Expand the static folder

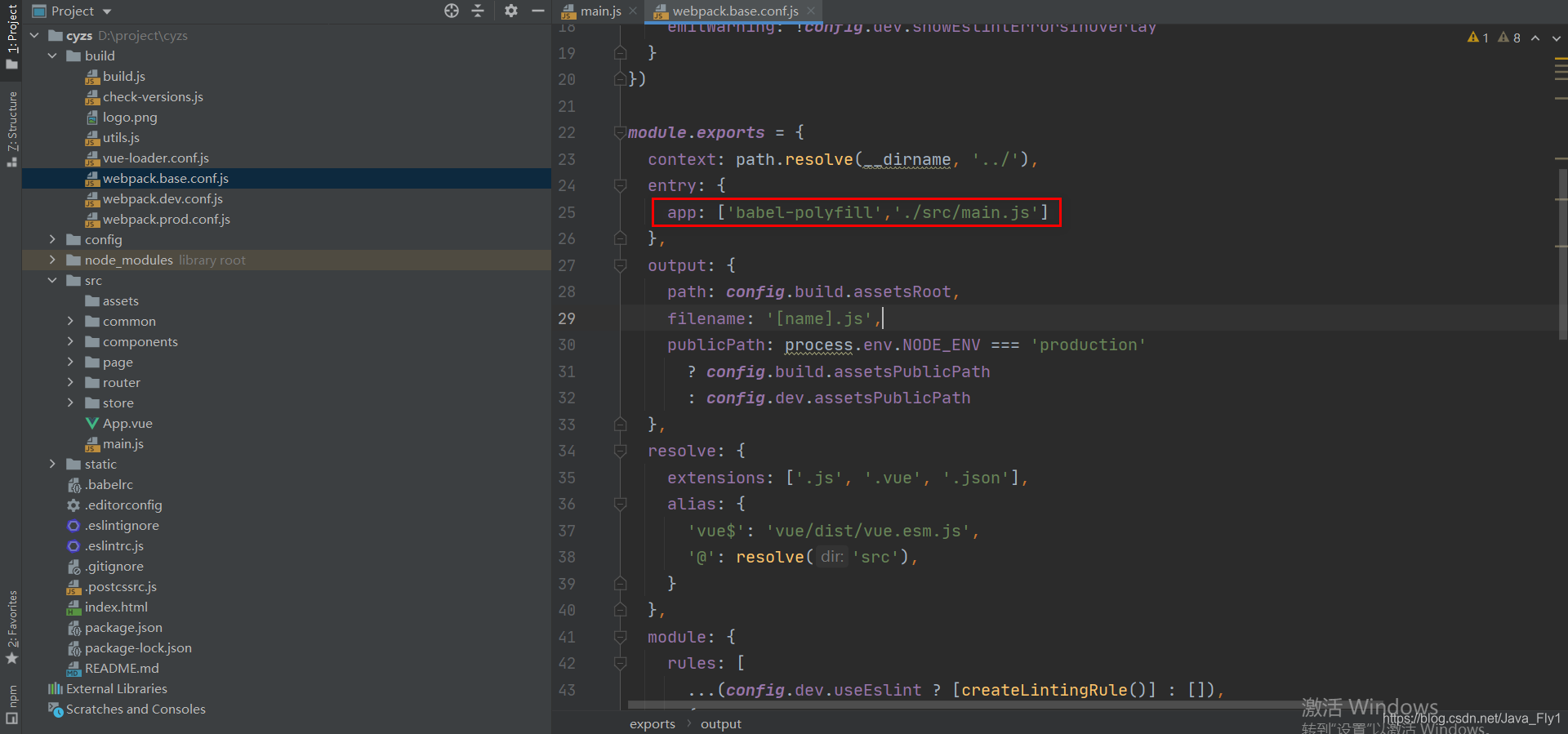52,464
